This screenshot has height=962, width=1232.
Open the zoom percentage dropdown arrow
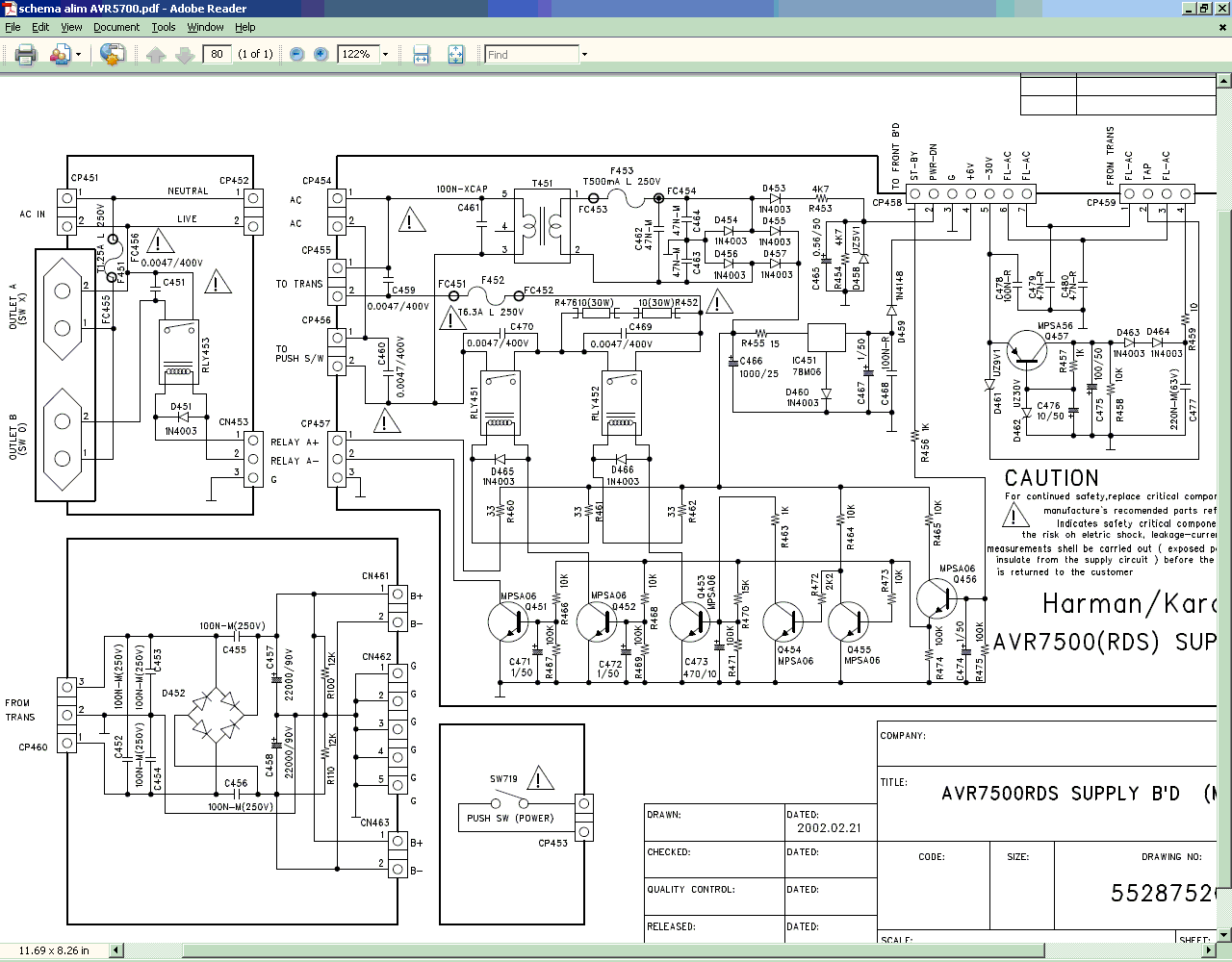(385, 55)
